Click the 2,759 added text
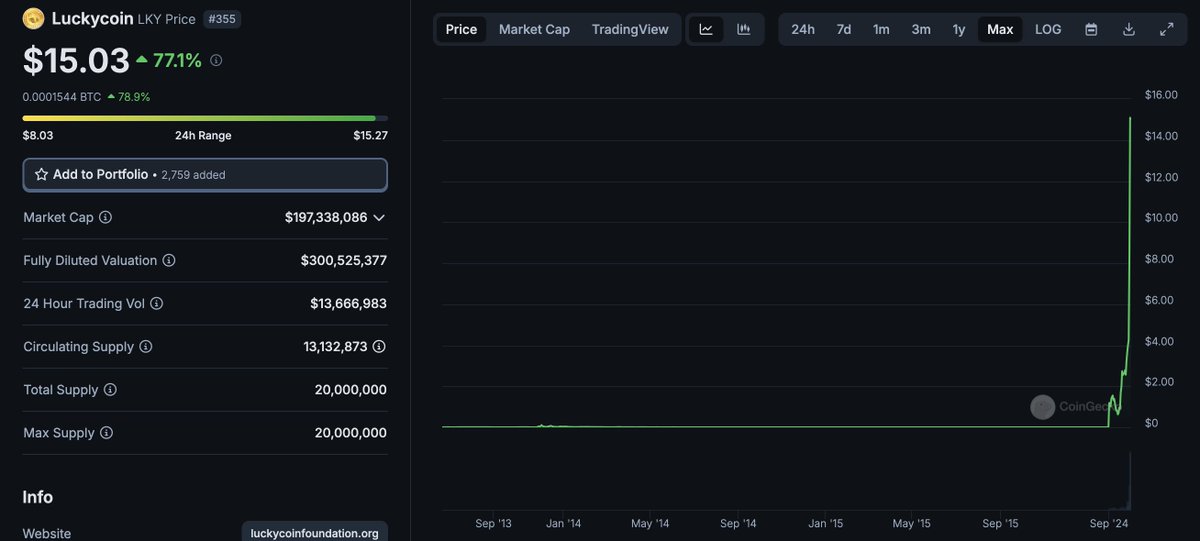This screenshot has height=541, width=1200. tap(193, 175)
